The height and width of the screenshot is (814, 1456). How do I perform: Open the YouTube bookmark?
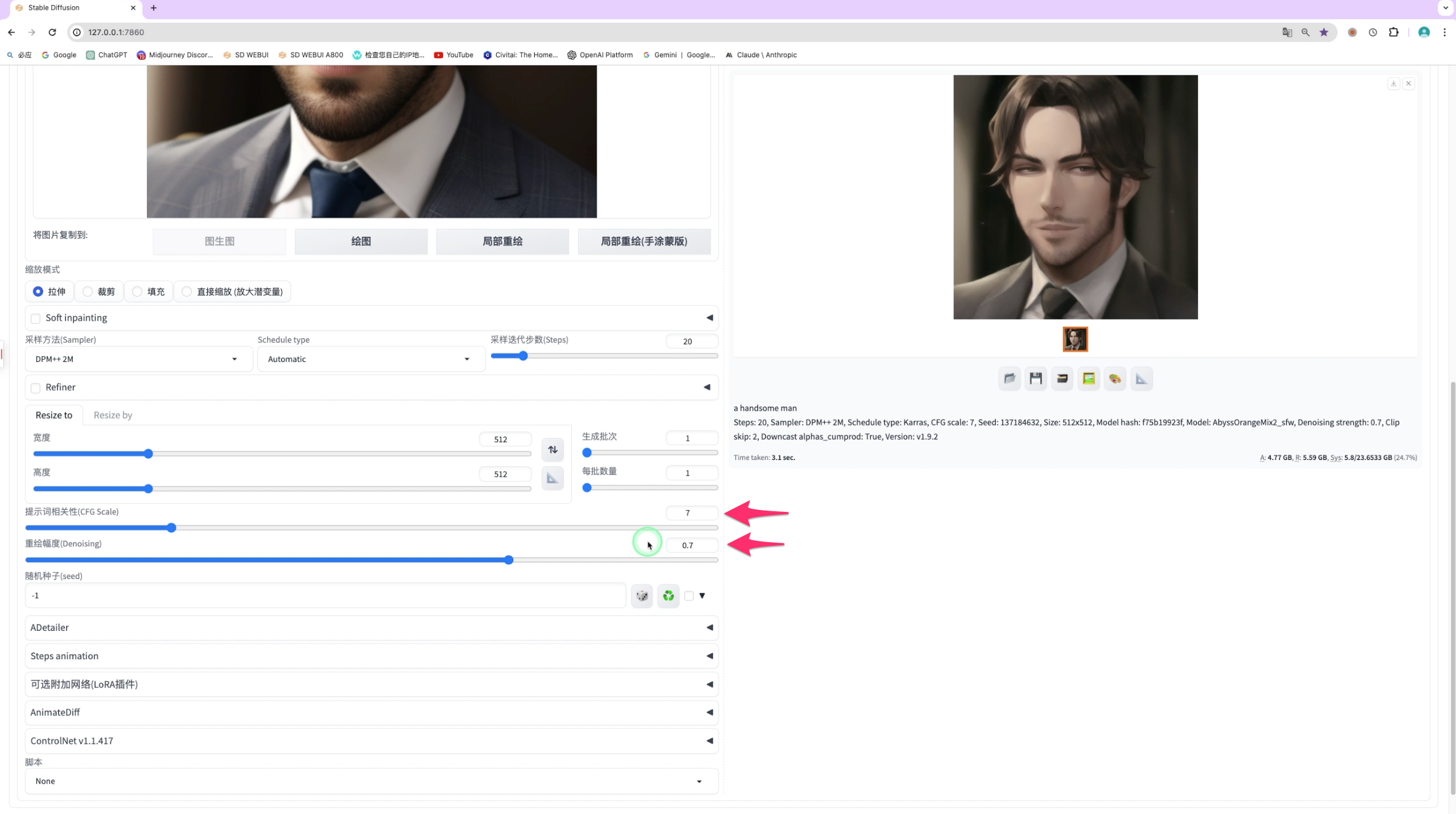[453, 55]
